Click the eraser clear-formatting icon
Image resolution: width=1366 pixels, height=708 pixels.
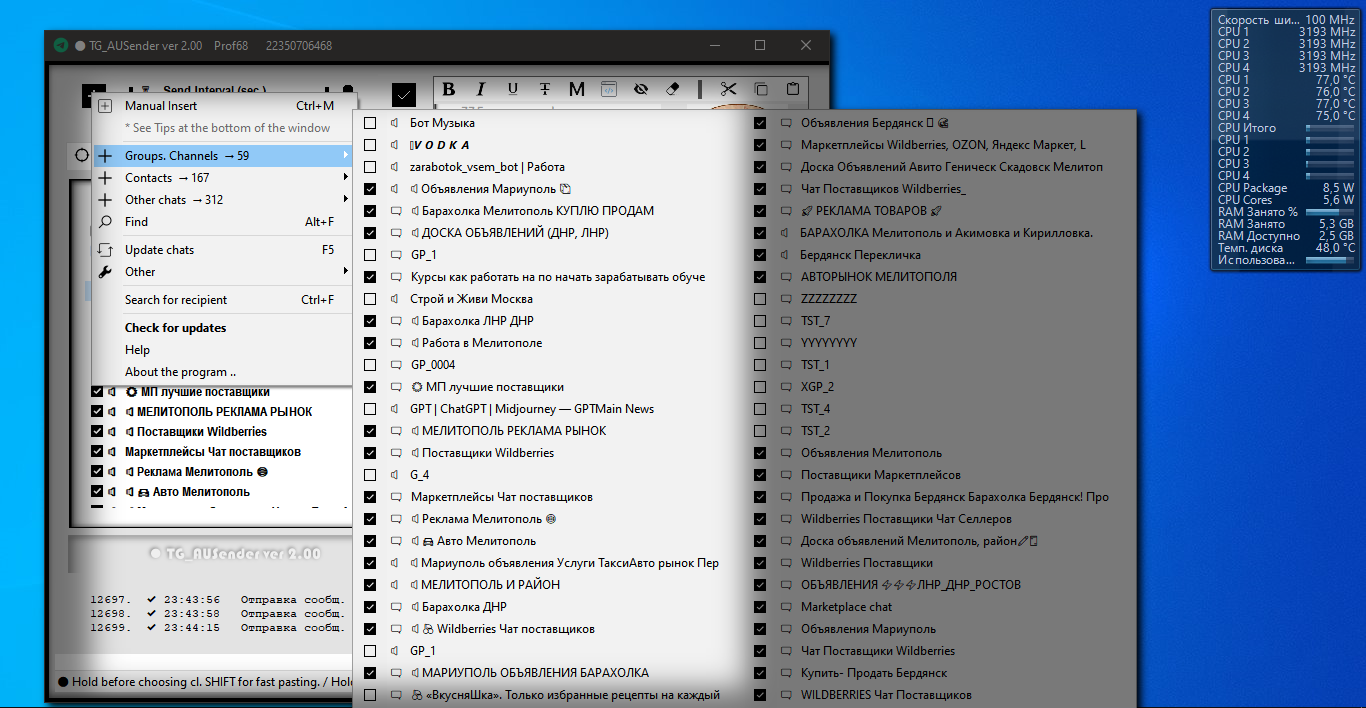point(672,89)
